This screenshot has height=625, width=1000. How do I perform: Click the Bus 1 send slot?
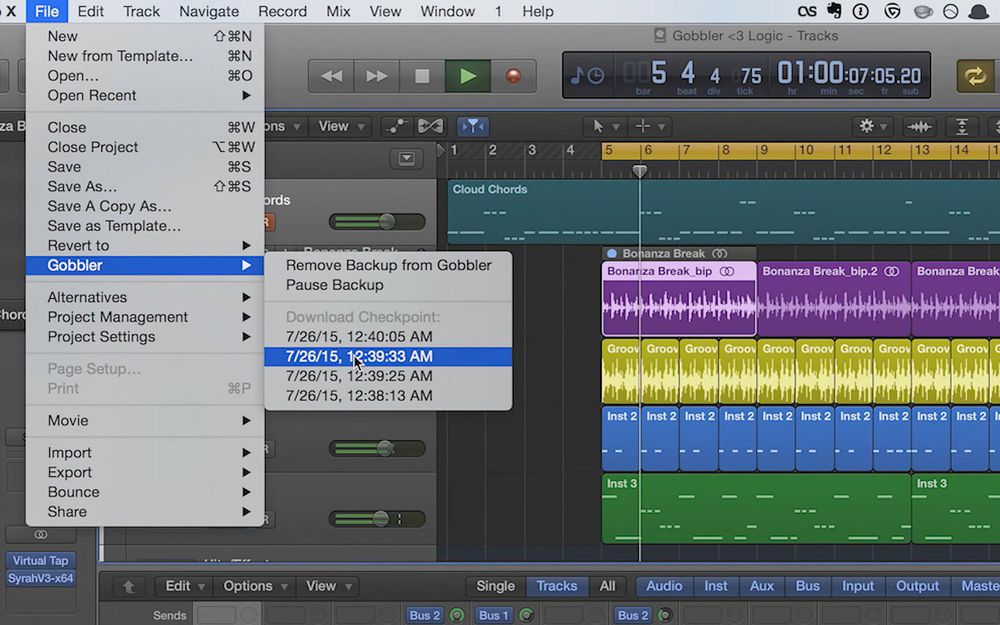point(494,615)
